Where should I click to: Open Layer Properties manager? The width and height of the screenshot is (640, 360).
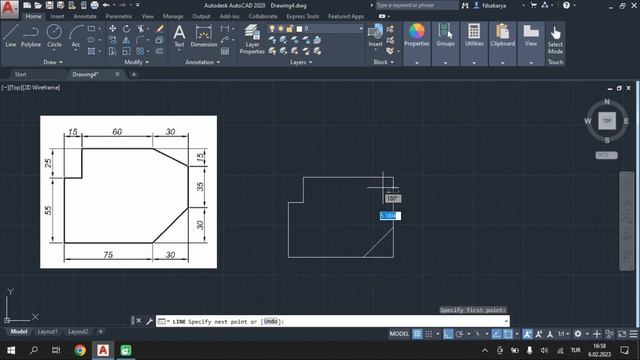(252, 39)
